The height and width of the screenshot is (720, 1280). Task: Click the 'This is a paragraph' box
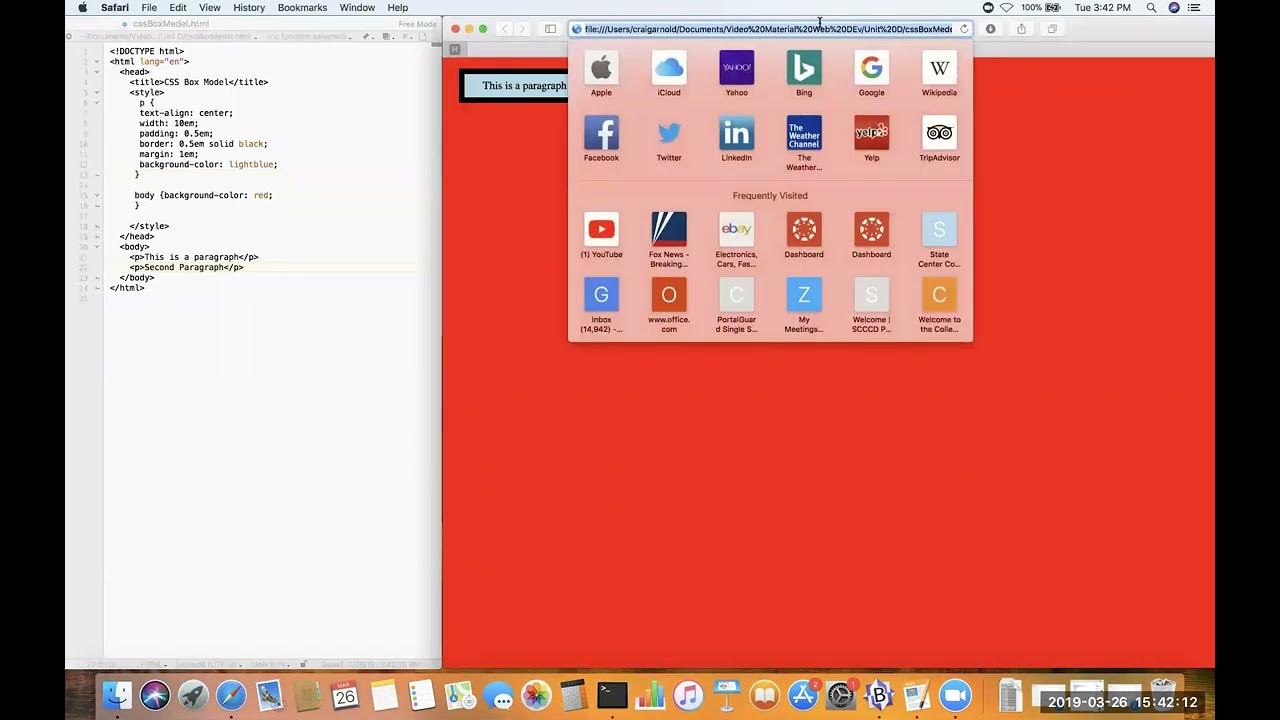[514, 85]
